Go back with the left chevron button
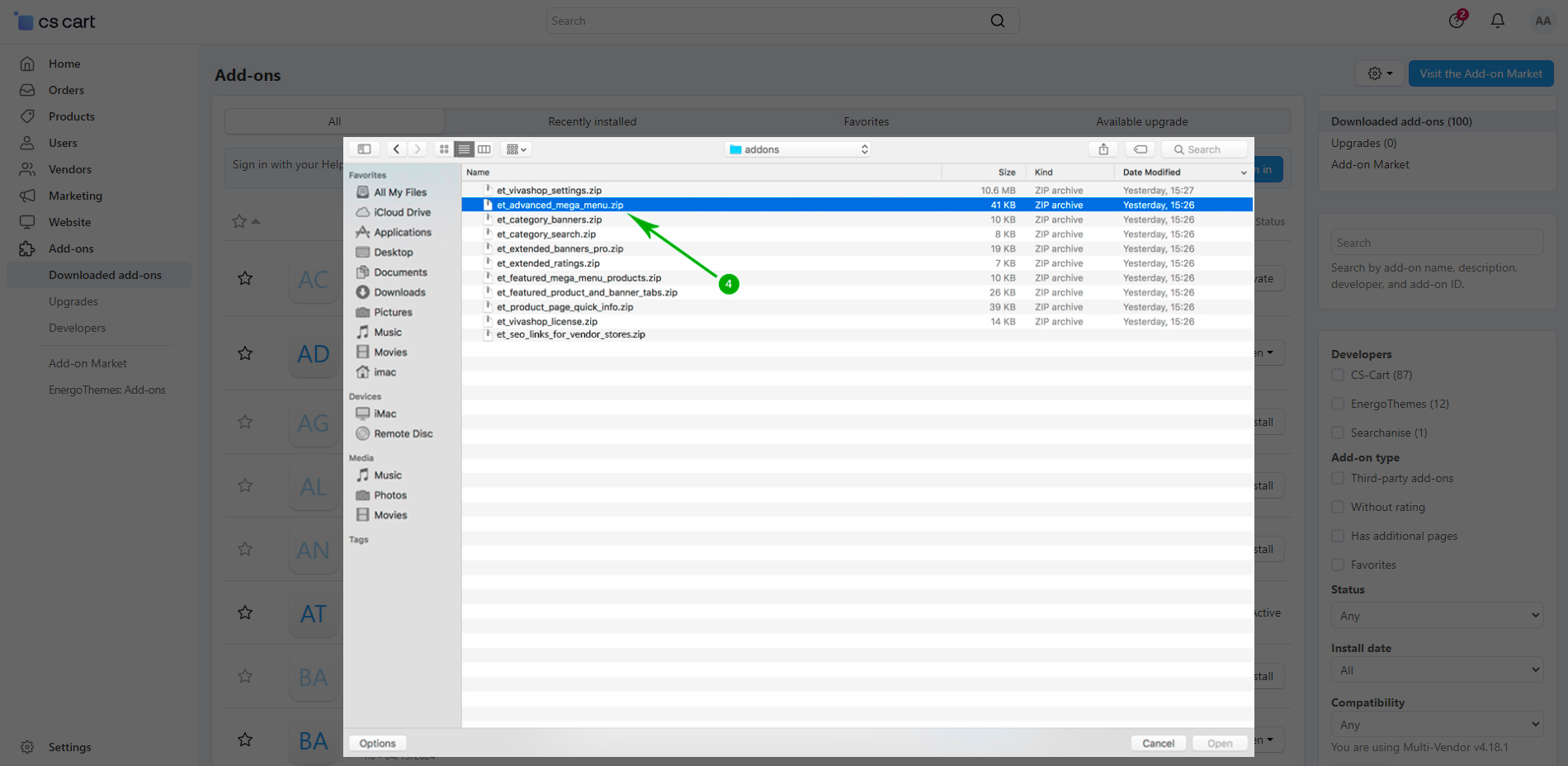This screenshot has height=766, width=1568. point(396,149)
